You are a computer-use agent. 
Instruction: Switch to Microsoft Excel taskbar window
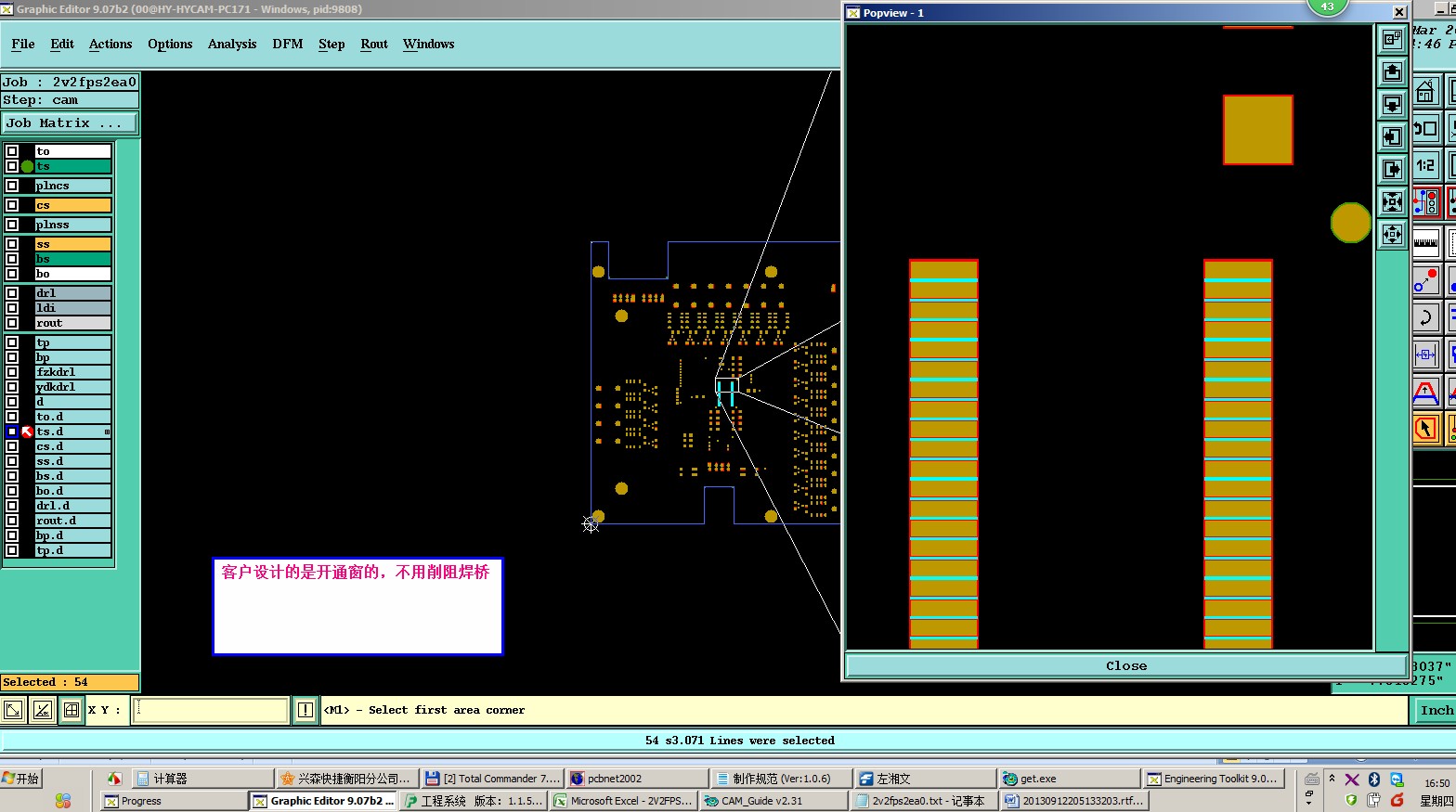(x=623, y=801)
